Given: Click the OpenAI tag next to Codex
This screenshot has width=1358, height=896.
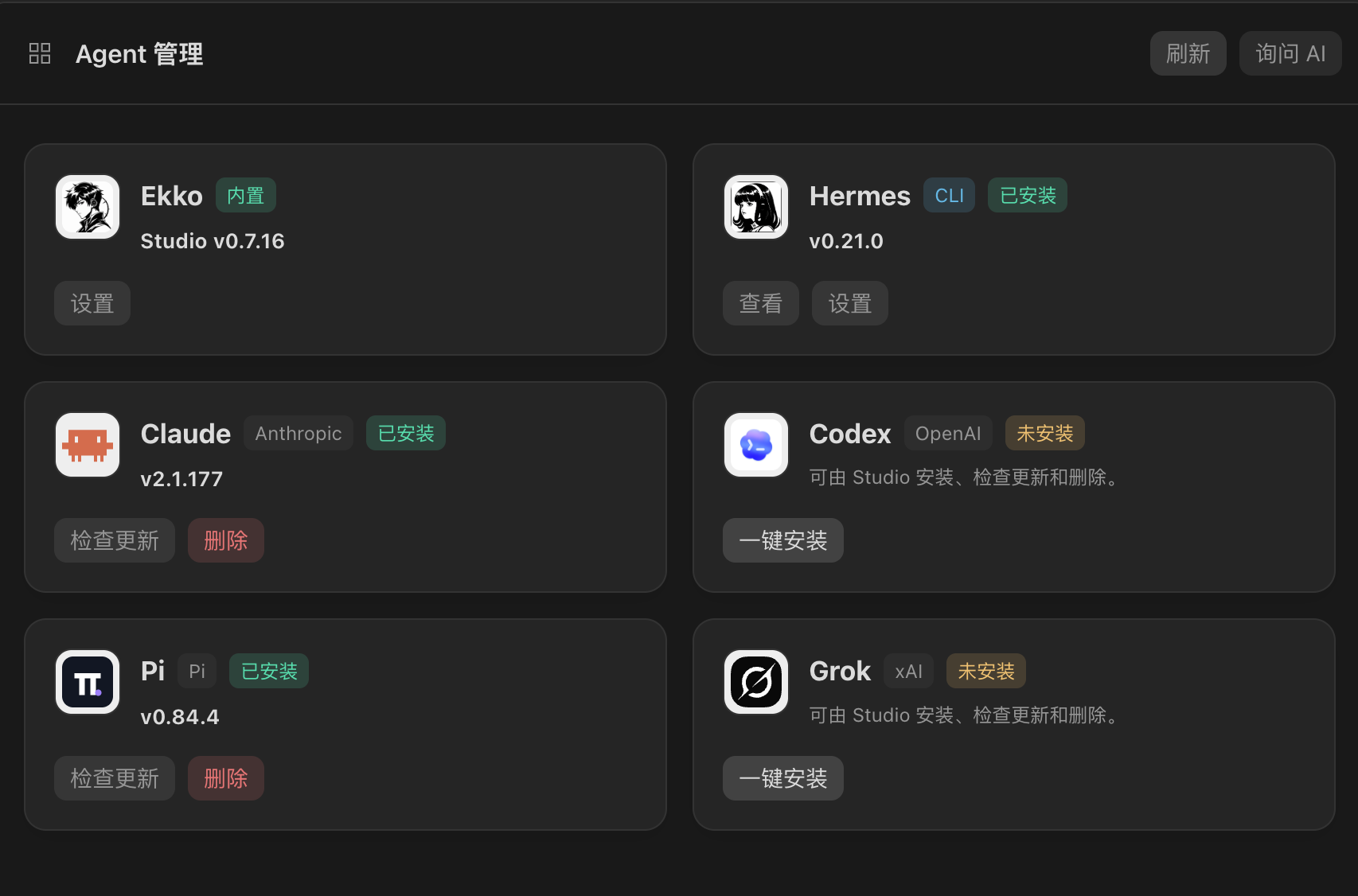Looking at the screenshot, I should click(948, 433).
